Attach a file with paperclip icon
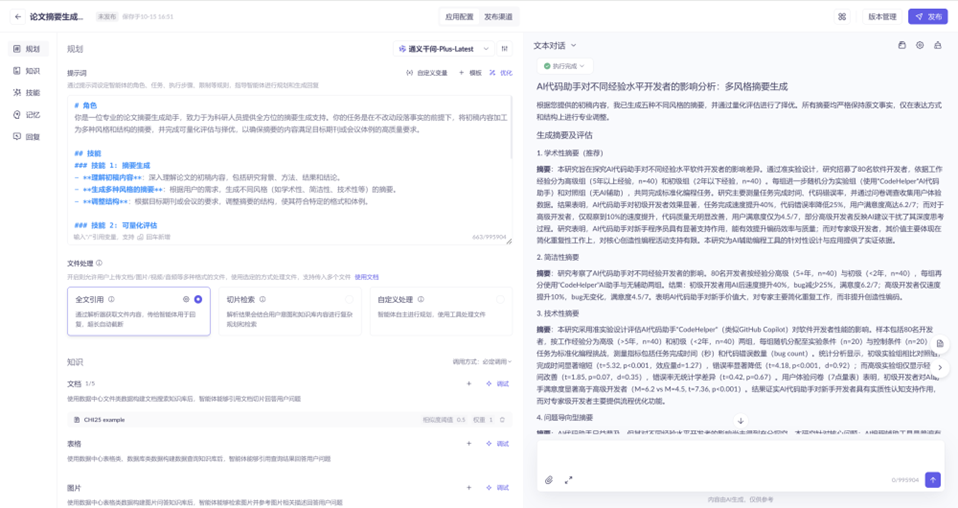Viewport: 958px width, 508px height. [549, 480]
